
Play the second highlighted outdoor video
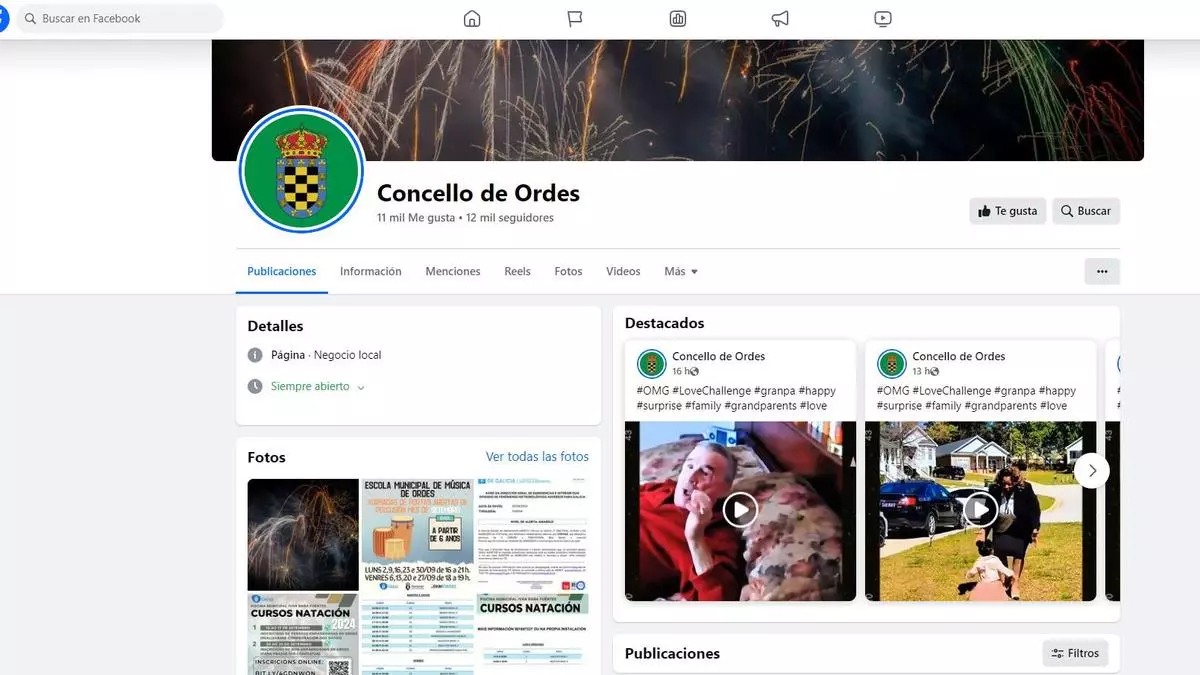click(980, 510)
